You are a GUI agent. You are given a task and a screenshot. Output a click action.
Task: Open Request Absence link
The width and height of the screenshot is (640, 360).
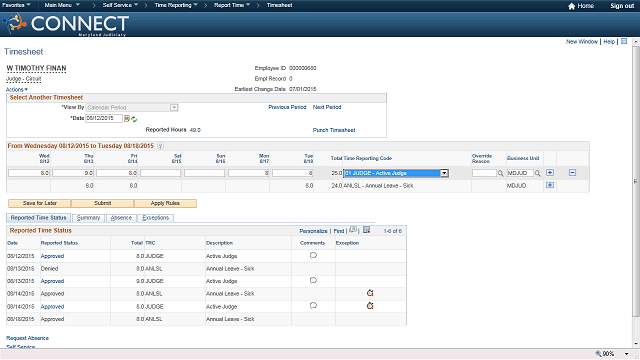(27, 338)
